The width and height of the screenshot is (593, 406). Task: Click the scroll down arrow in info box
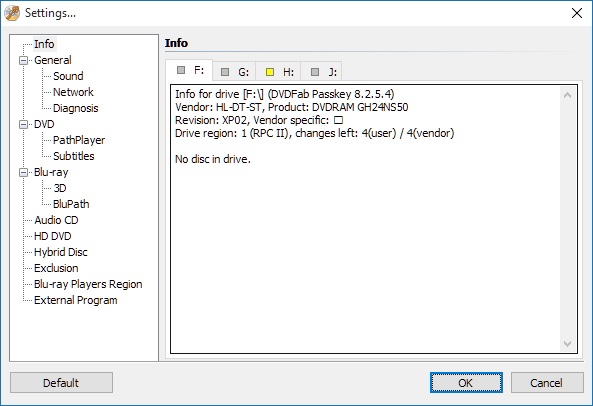pos(567,343)
